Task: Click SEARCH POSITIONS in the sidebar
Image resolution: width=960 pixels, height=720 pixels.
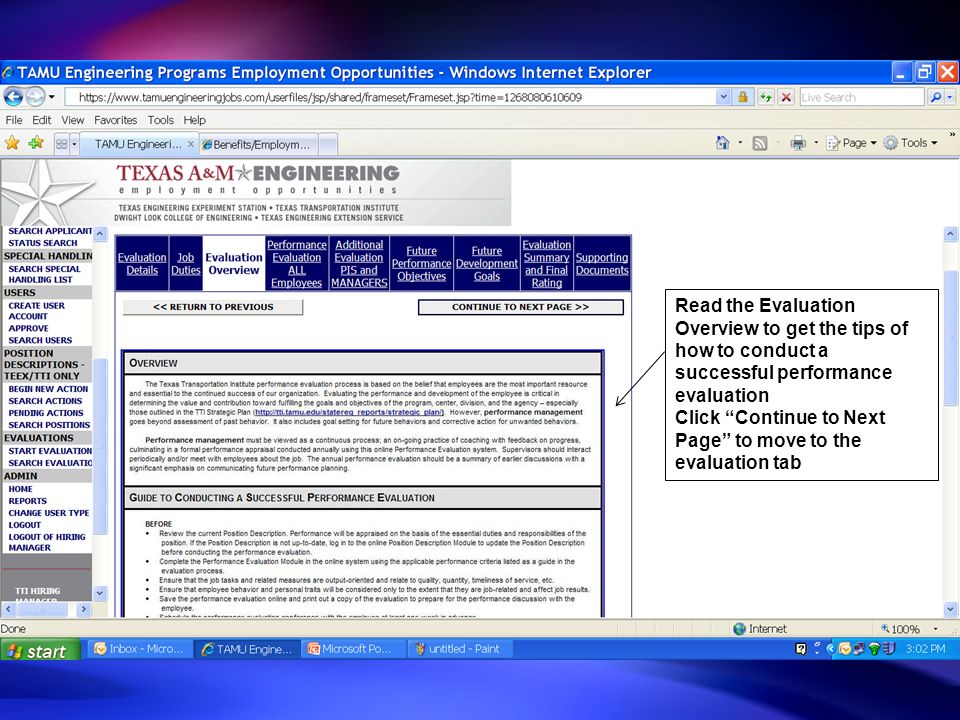Action: [x=49, y=425]
